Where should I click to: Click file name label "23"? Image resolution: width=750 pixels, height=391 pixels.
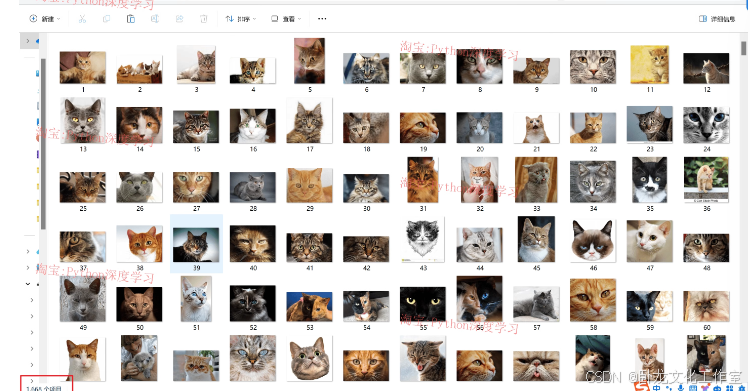[650, 149]
